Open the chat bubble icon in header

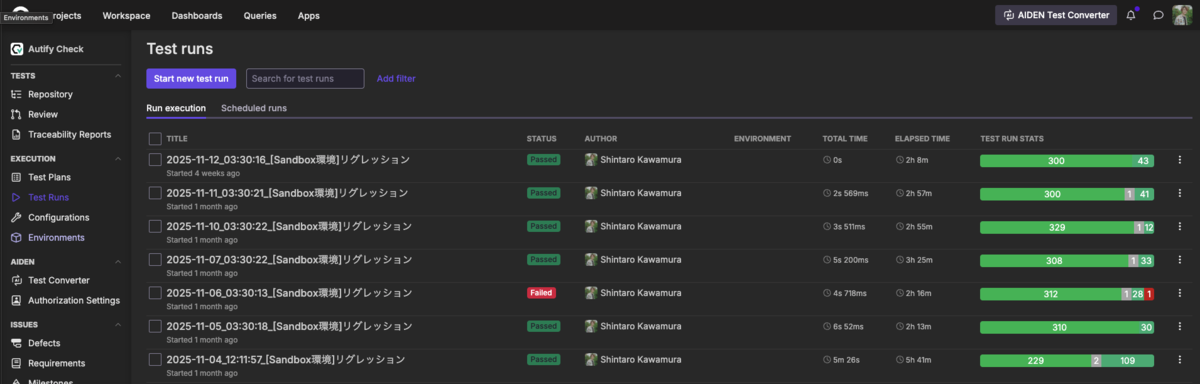point(1158,15)
